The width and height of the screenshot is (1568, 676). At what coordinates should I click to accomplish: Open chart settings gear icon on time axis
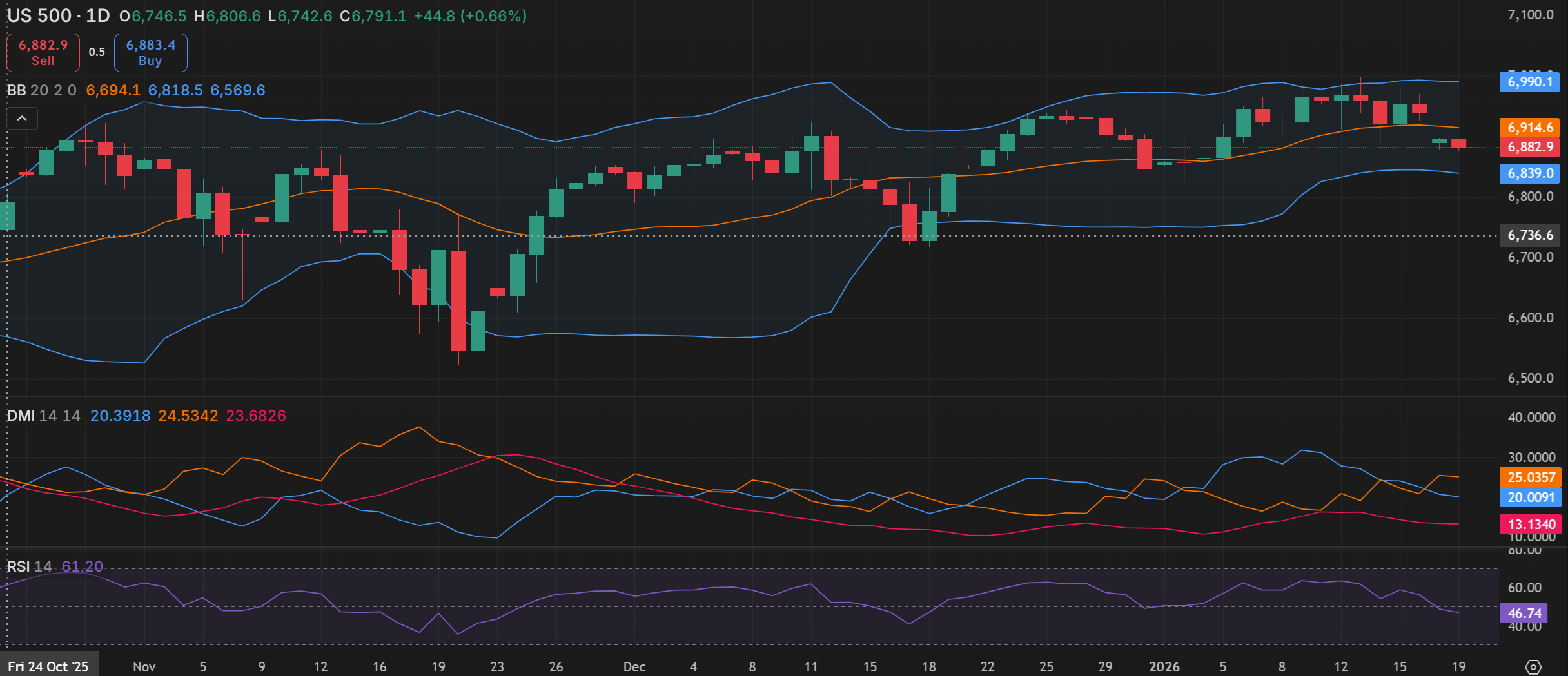tap(1533, 666)
